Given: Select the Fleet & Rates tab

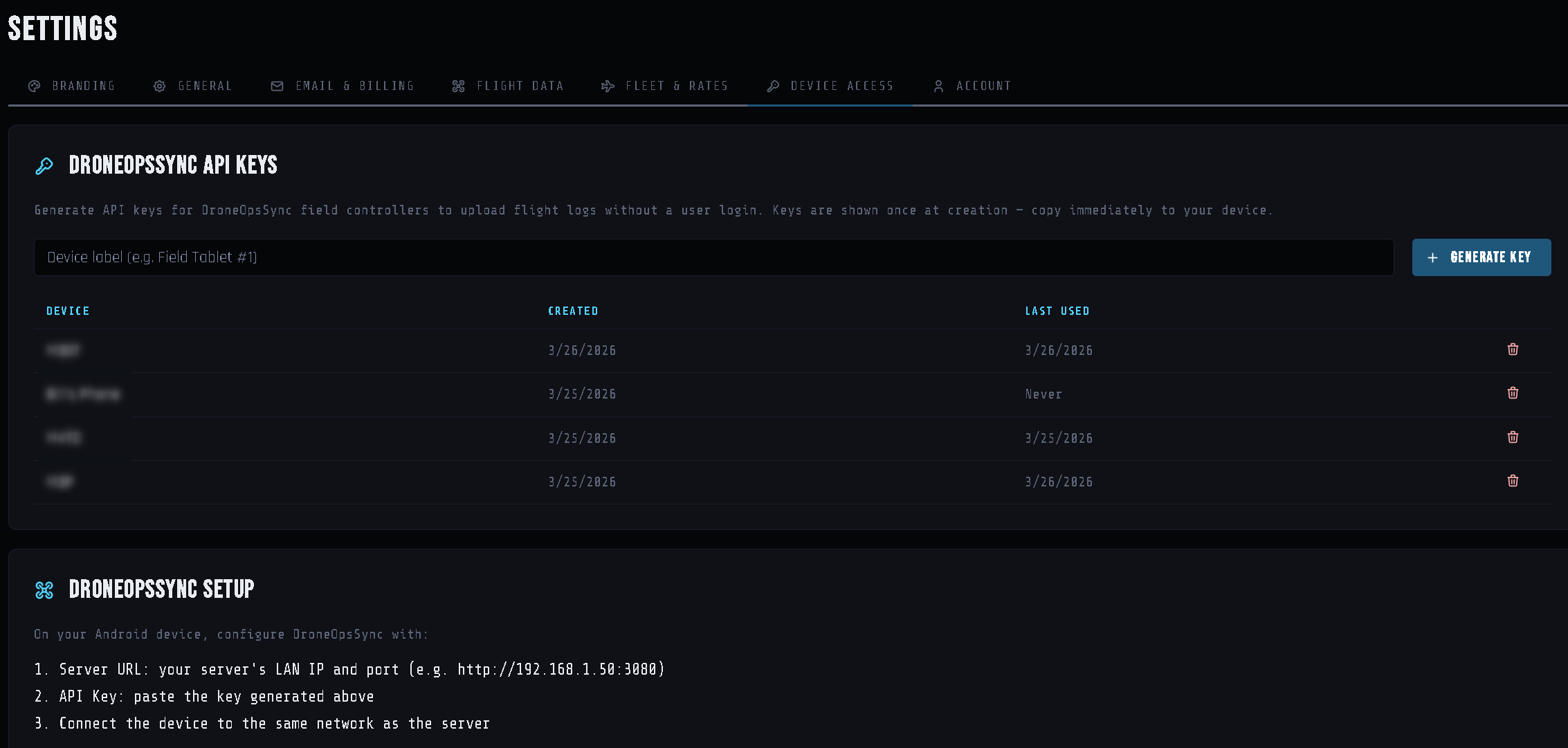Looking at the screenshot, I should (x=665, y=86).
